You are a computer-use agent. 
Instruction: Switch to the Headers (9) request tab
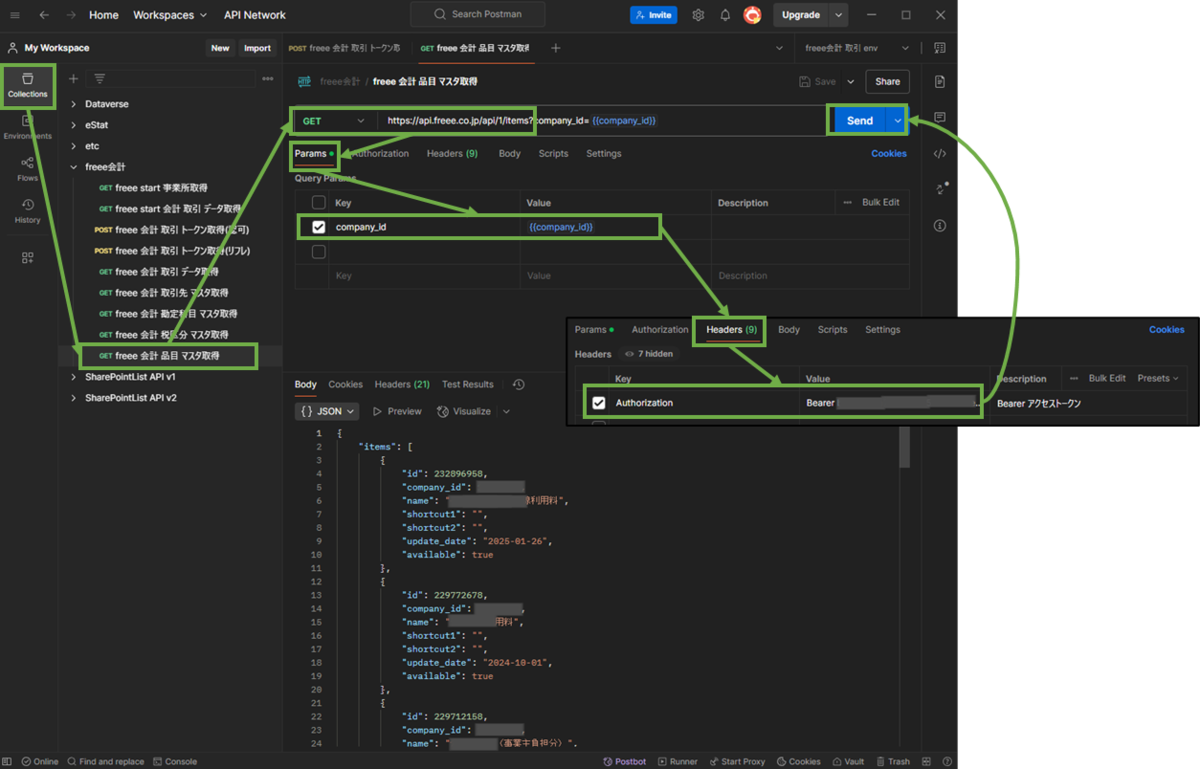(x=452, y=154)
